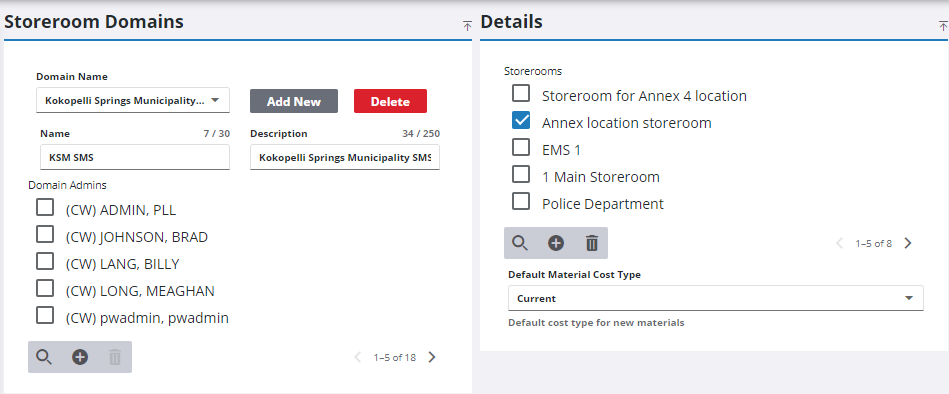Check the EMS 1 storeroom
The image size is (949, 394).
coord(521,147)
